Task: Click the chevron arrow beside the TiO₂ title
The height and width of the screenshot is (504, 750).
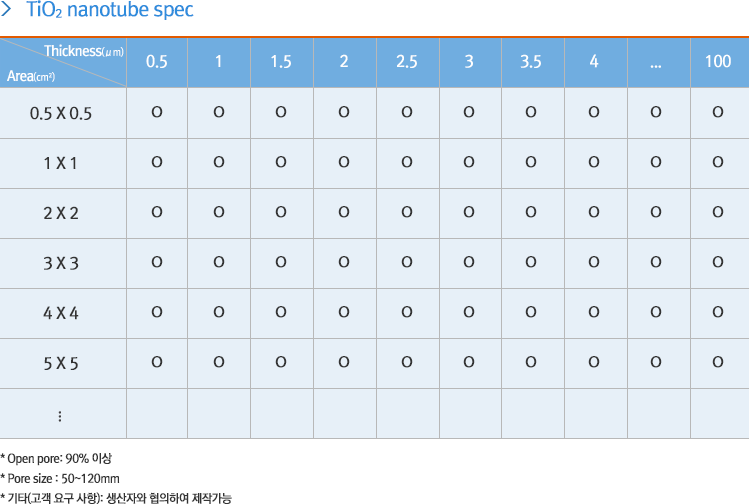Action: (x=8, y=11)
